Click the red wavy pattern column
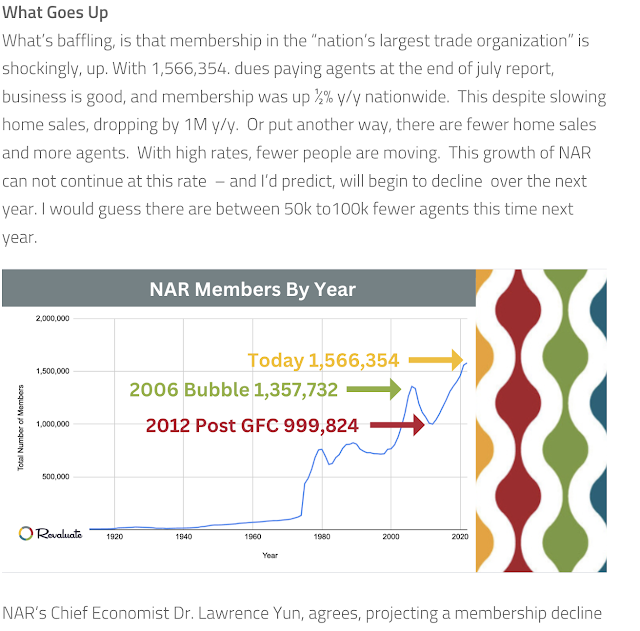 pyautogui.click(x=518, y=420)
